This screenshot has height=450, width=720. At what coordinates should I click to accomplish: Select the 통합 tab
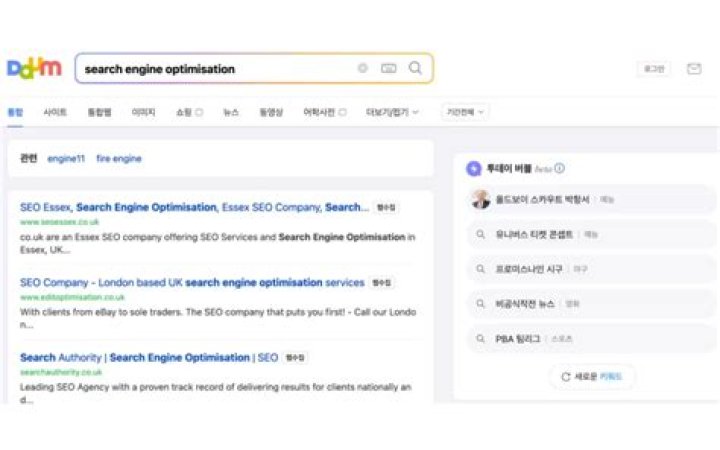[x=15, y=112]
